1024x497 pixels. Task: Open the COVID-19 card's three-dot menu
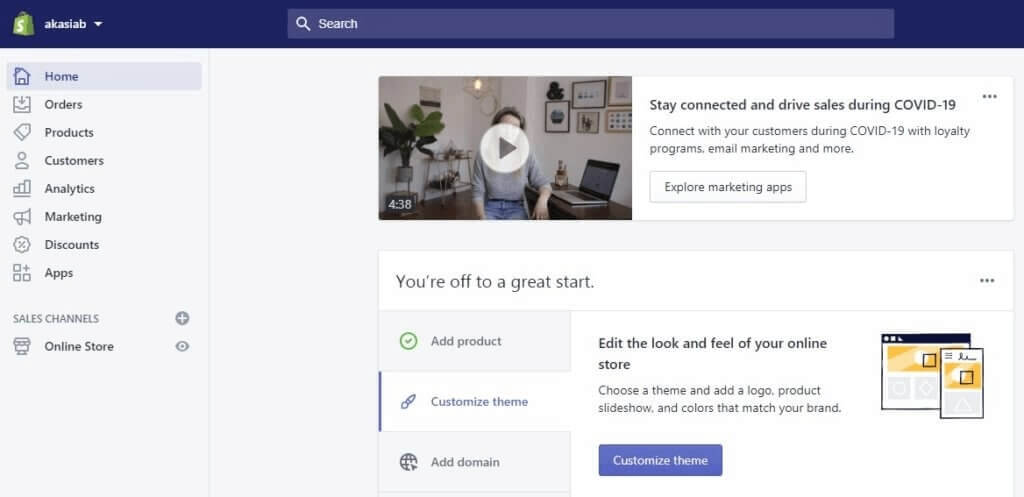pos(989,97)
